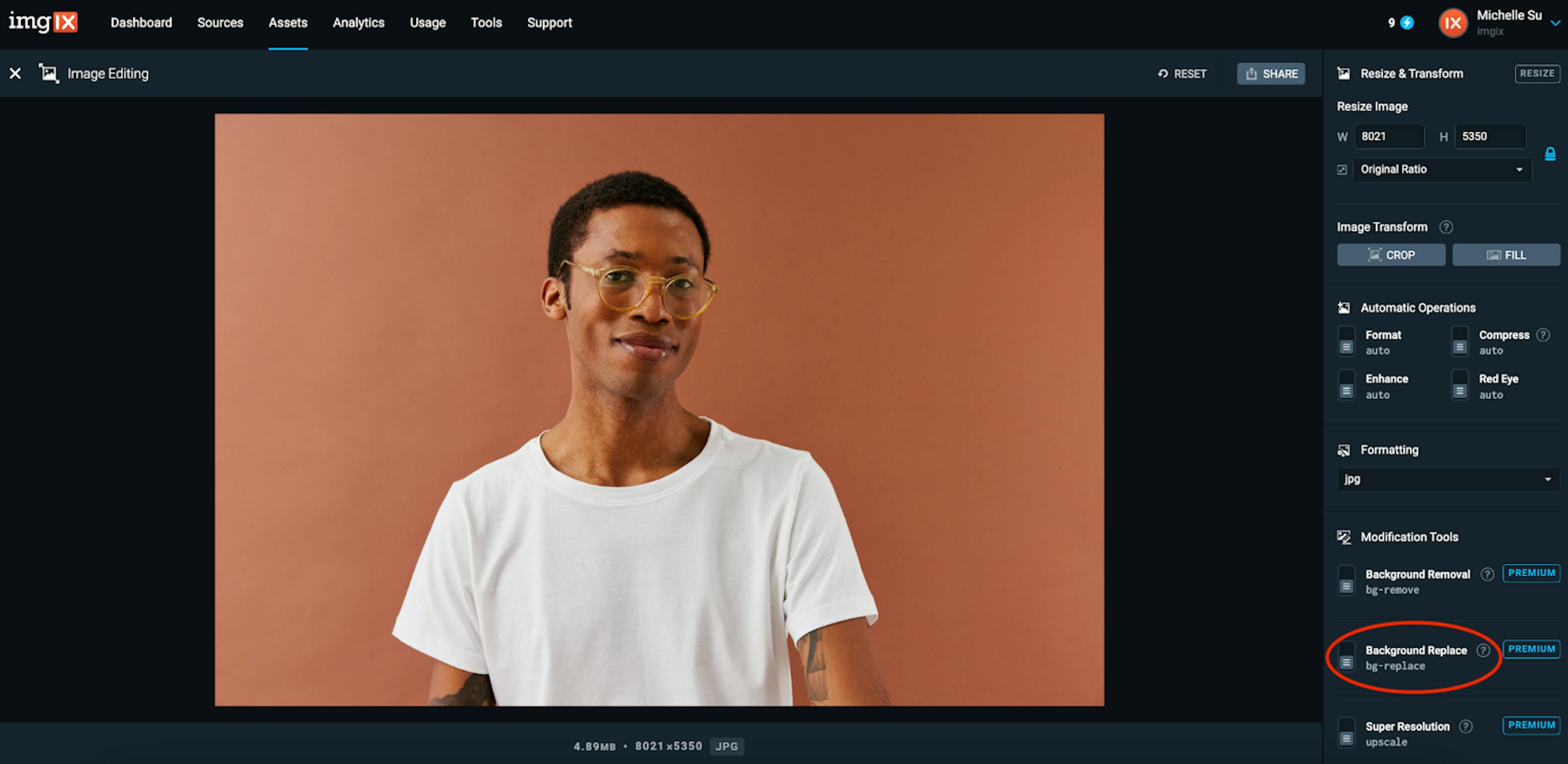This screenshot has height=764, width=1568.
Task: Click the imgix logo
Action: [43, 23]
